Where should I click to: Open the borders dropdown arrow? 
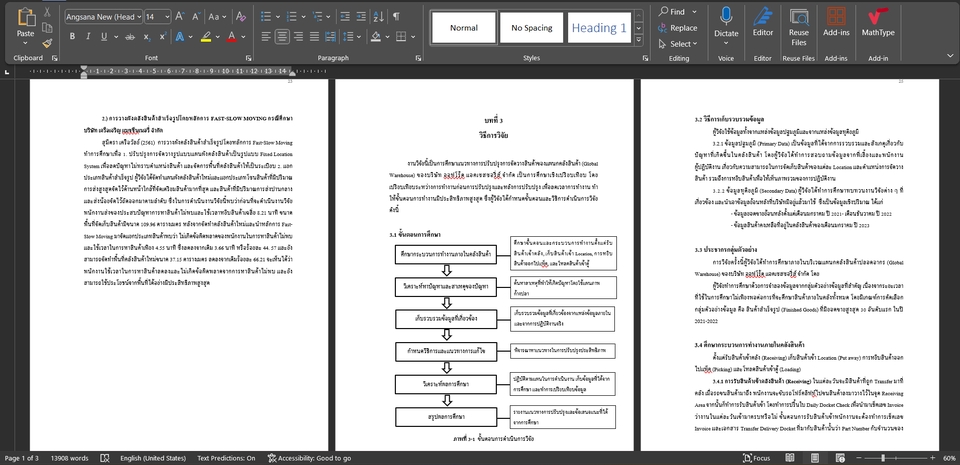pyautogui.click(x=414, y=37)
